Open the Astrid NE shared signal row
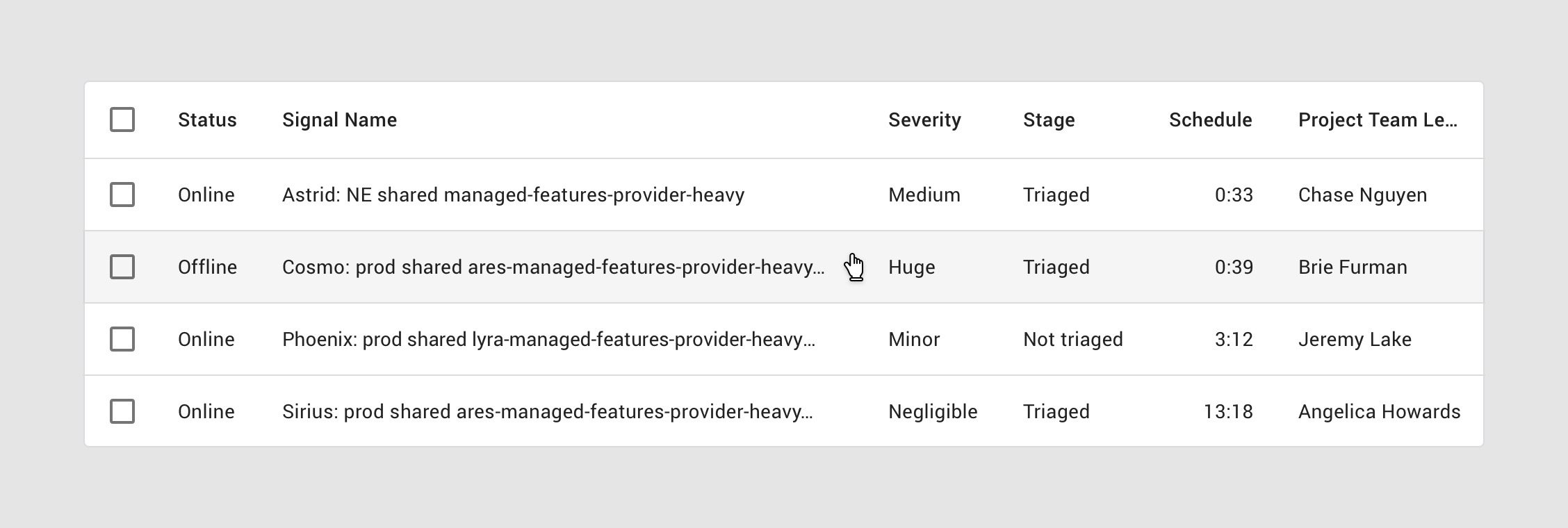 pos(513,195)
